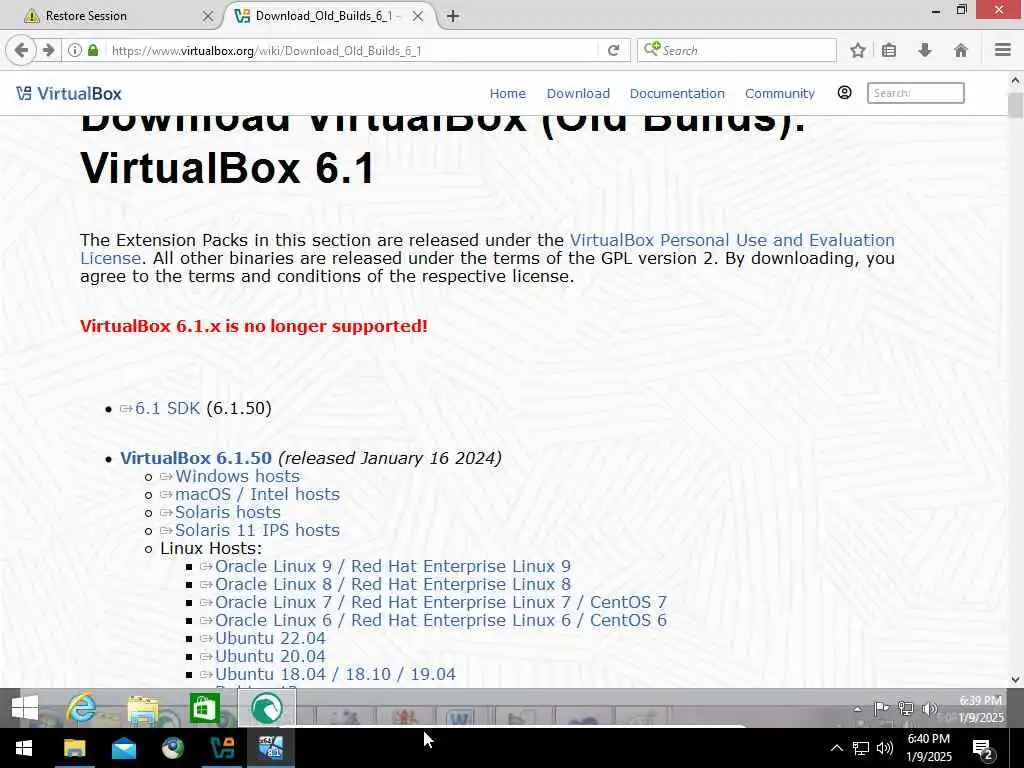Launch Internet Explorer in guest taskbar

tap(82, 708)
